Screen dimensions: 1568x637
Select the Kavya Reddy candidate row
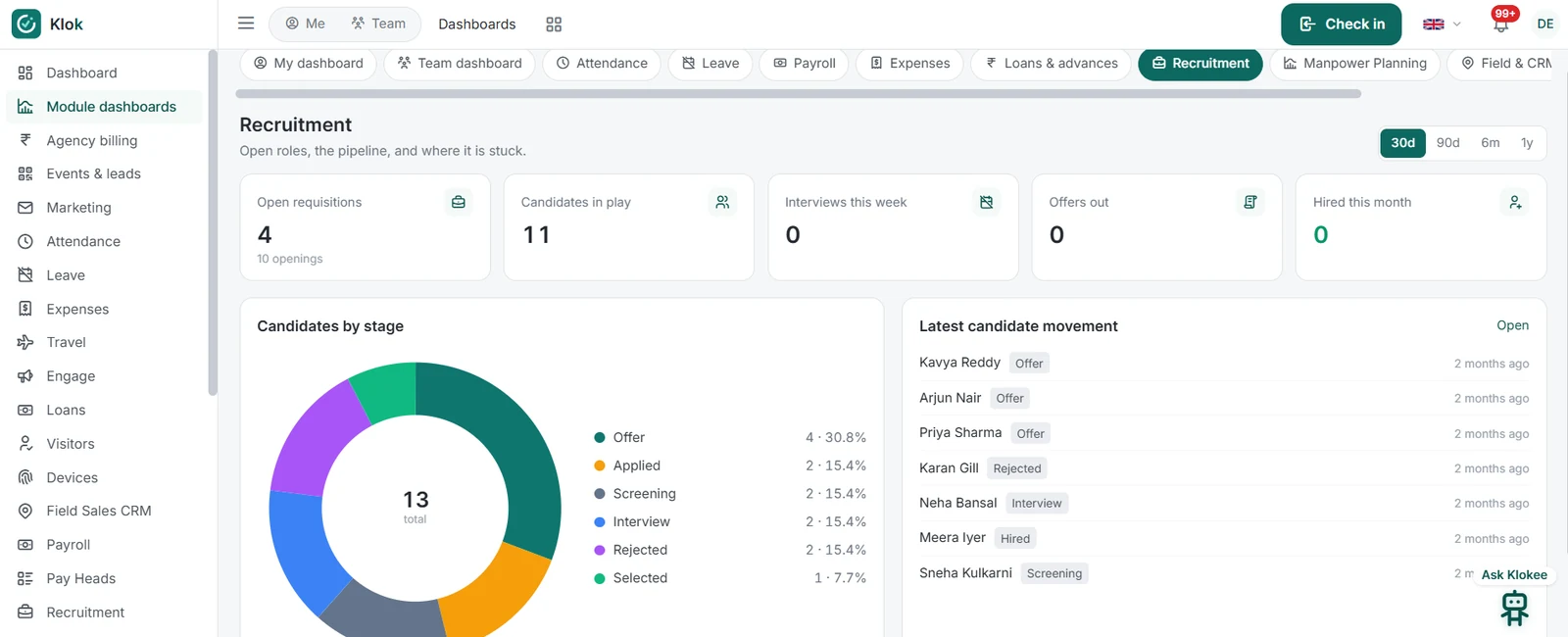pos(1223,363)
